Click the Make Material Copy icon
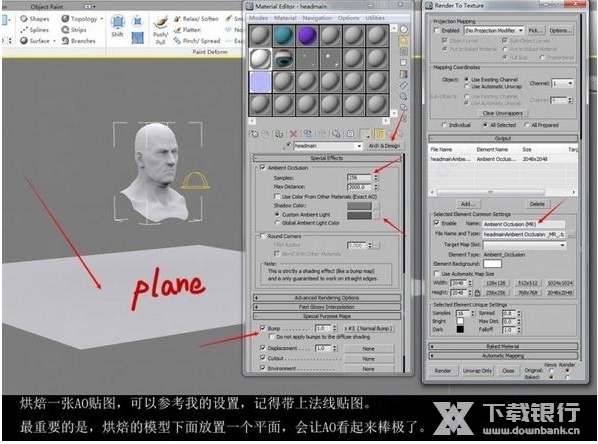Image resolution: width=598 pixels, height=444 pixels. (x=307, y=134)
